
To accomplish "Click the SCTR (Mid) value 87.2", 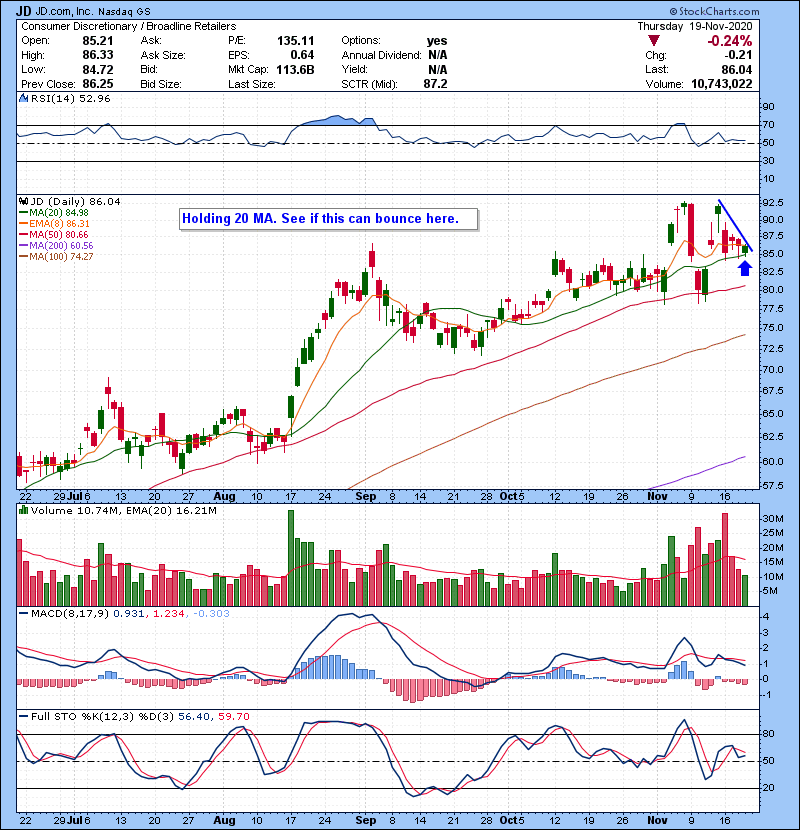I will (435, 84).
